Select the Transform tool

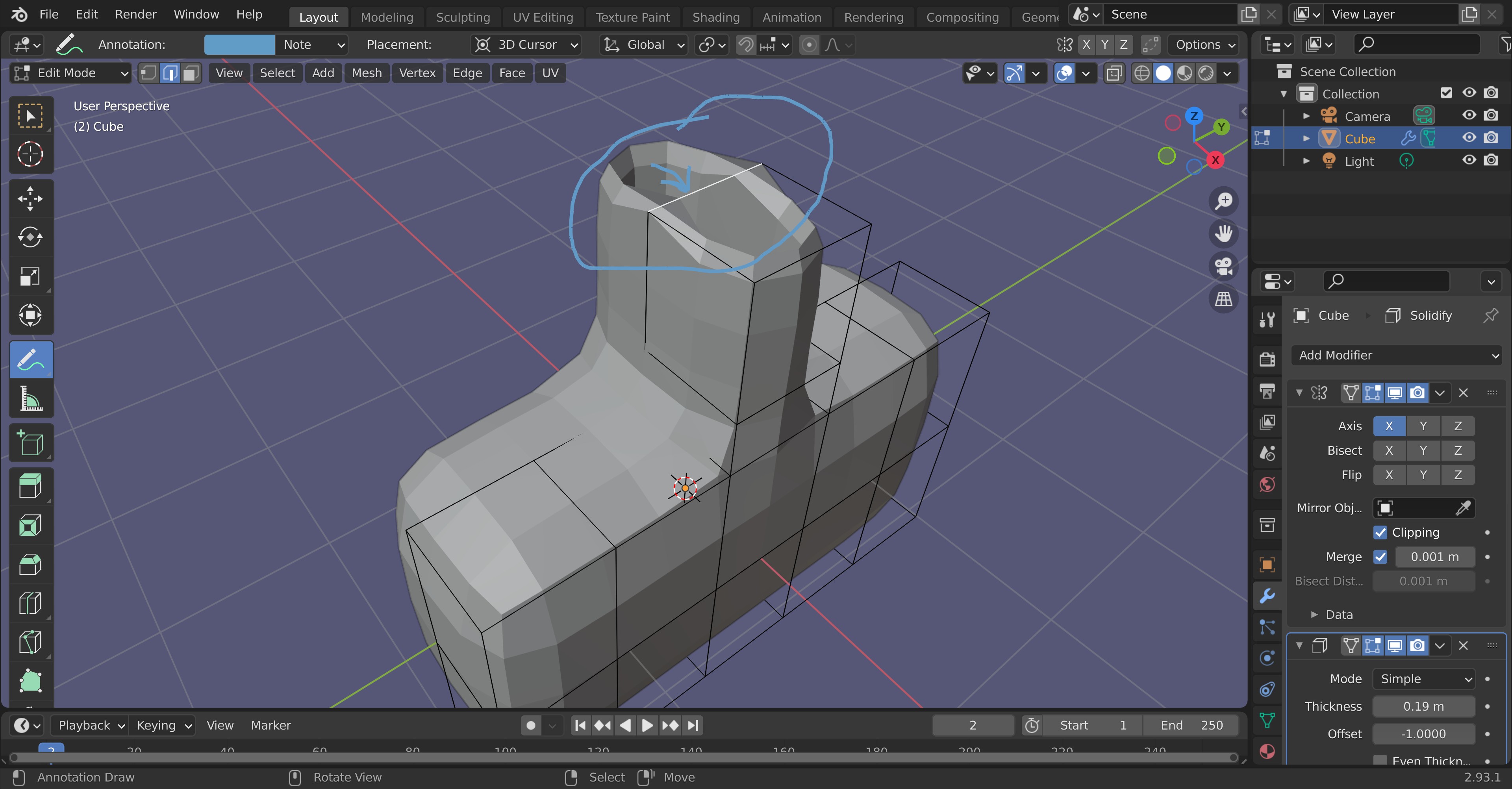(31, 315)
